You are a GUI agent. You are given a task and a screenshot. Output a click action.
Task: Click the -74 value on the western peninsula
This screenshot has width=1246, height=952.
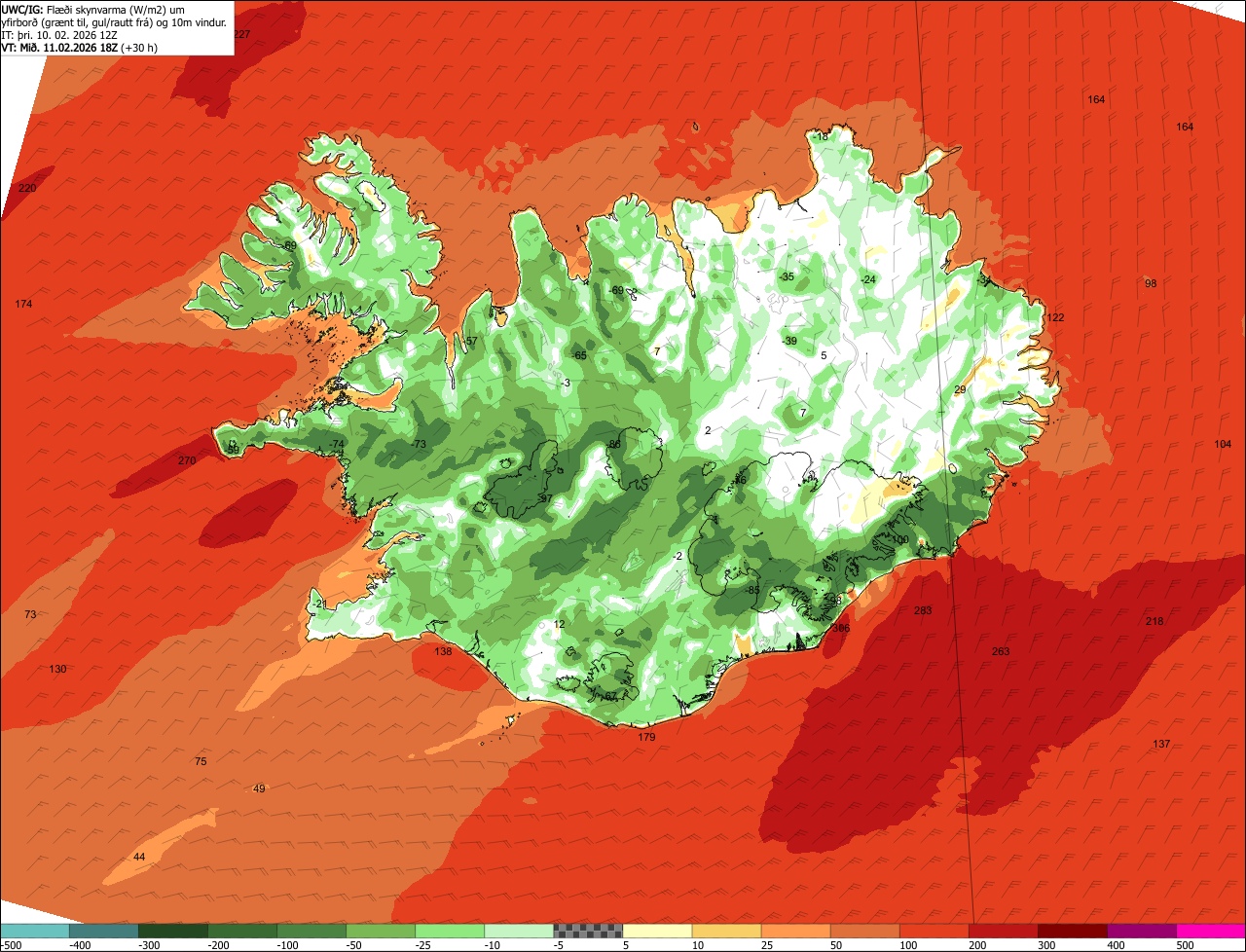click(x=337, y=444)
